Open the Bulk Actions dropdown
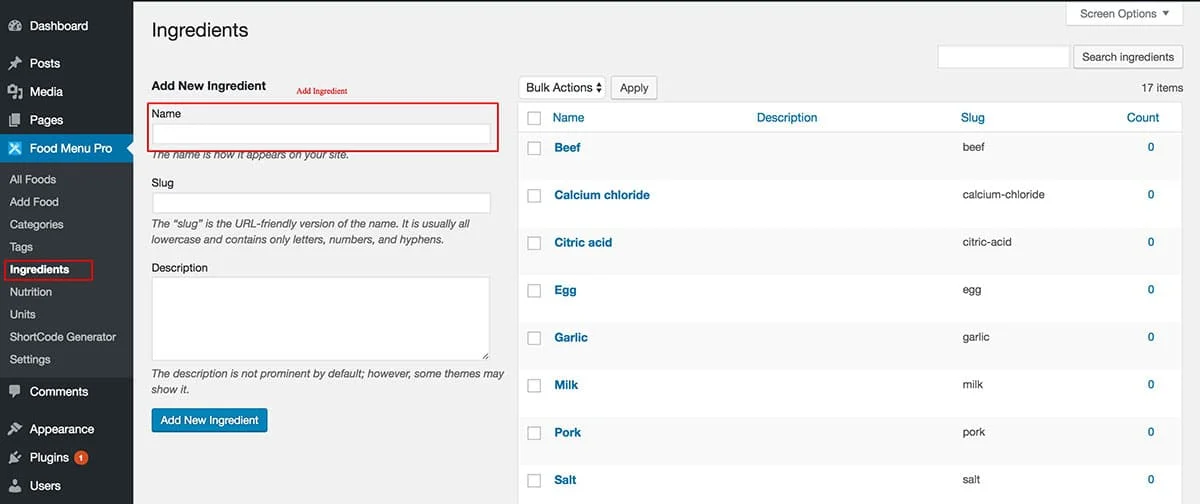1200x504 pixels. [564, 88]
